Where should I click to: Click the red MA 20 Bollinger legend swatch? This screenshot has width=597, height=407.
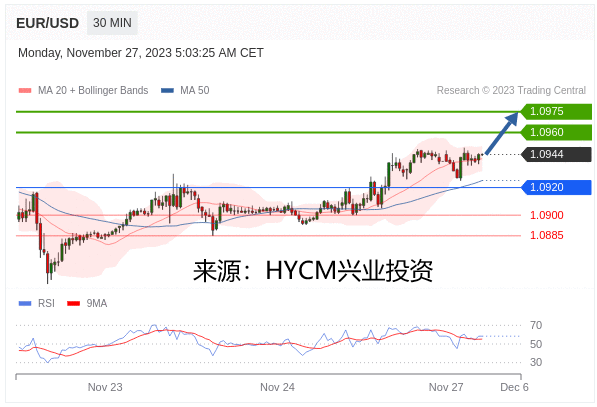[25, 91]
